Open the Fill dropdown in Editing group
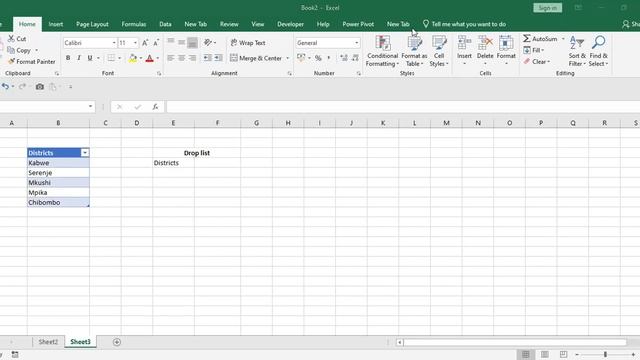 534,50
